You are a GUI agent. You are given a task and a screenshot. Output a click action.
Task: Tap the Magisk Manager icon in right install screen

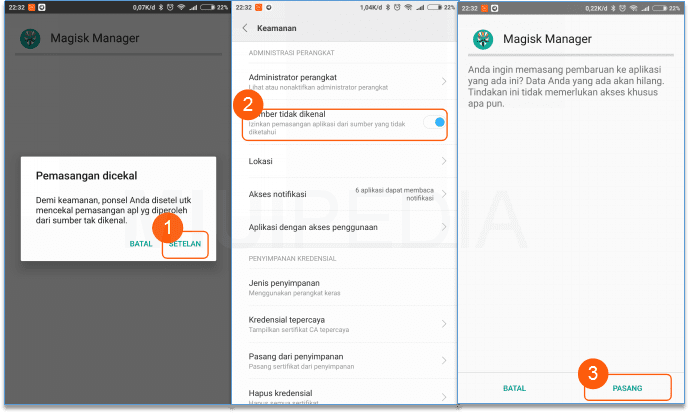[483, 40]
